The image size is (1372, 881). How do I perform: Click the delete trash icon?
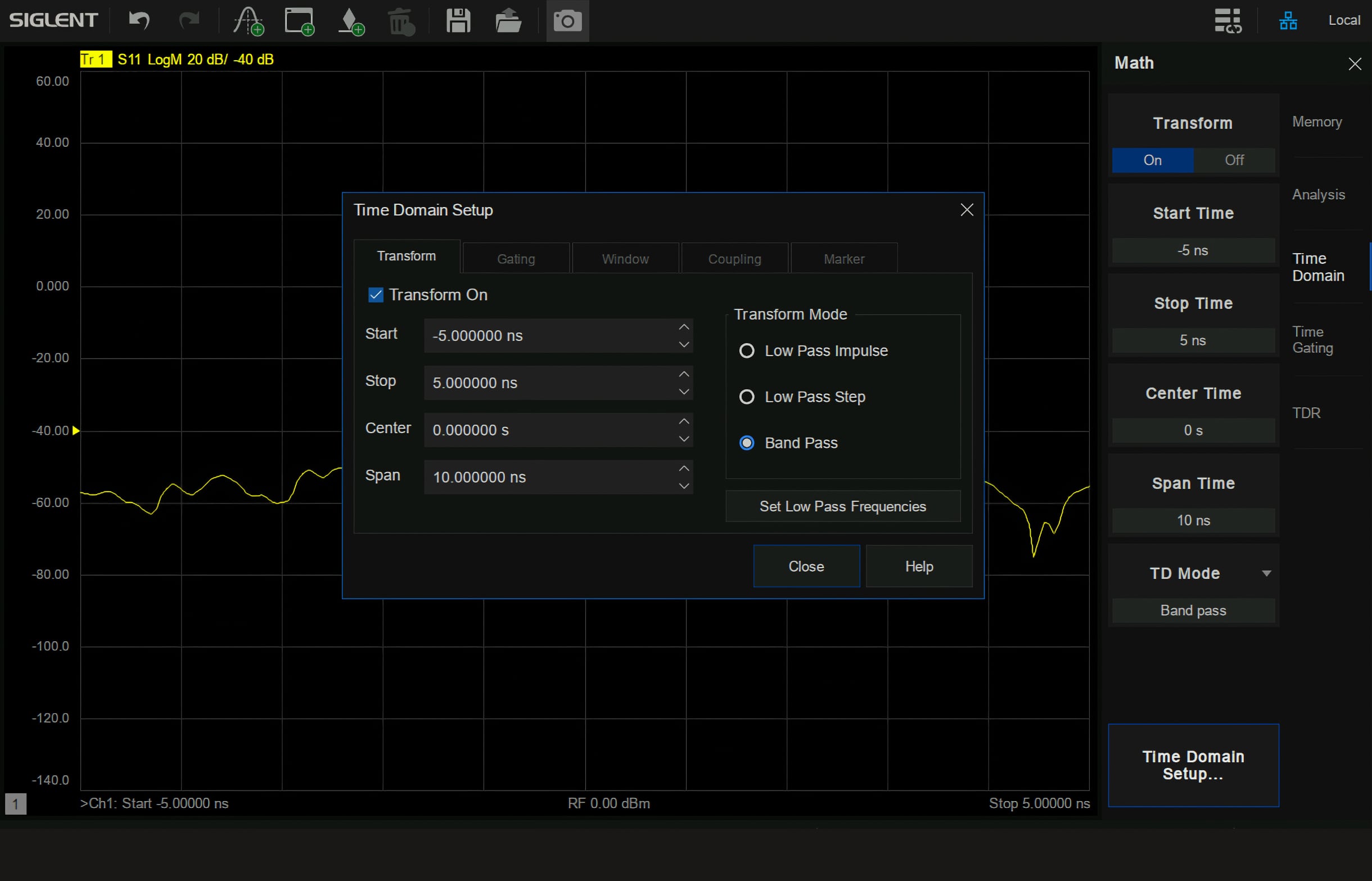pyautogui.click(x=401, y=22)
